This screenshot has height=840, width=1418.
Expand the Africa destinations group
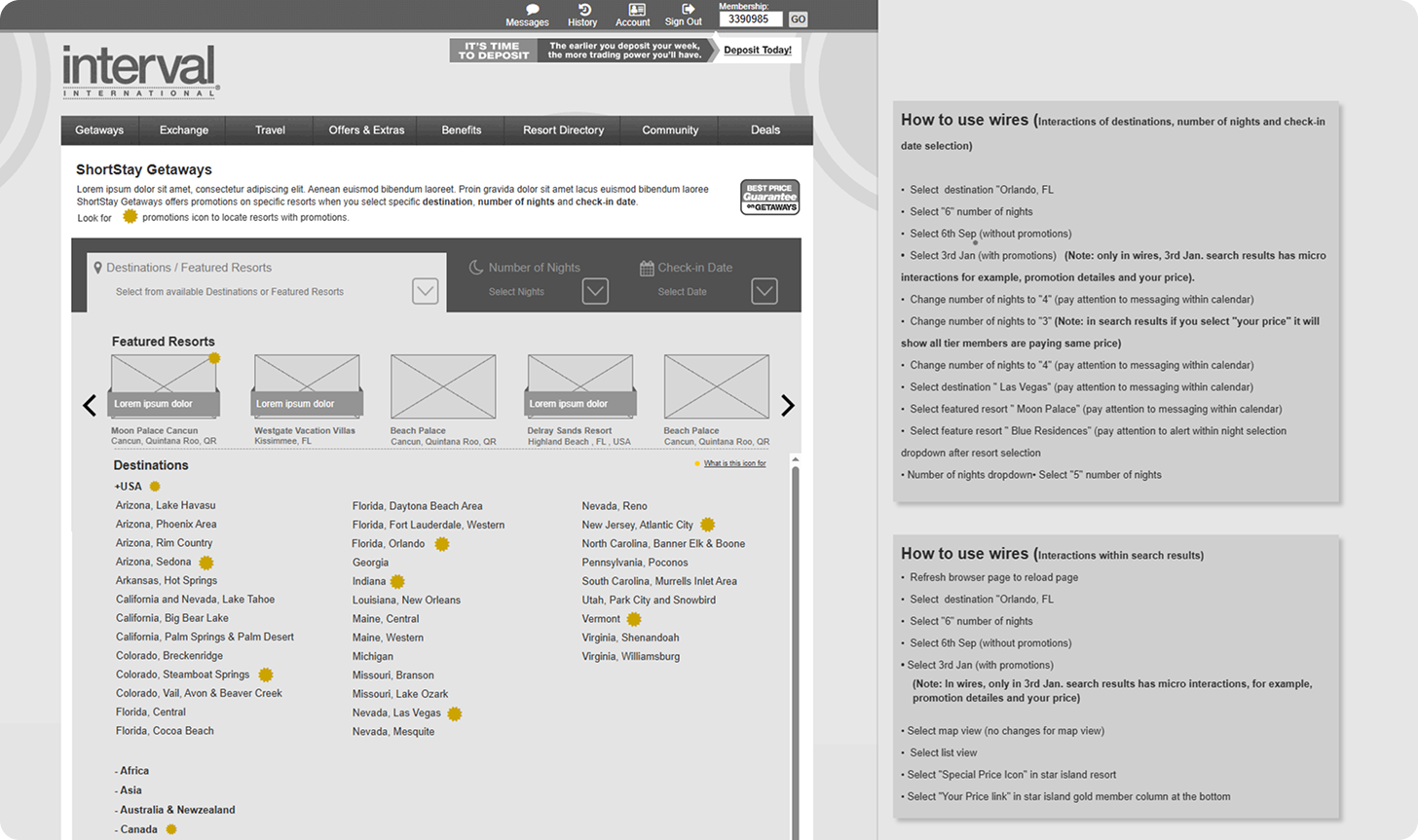coord(132,771)
